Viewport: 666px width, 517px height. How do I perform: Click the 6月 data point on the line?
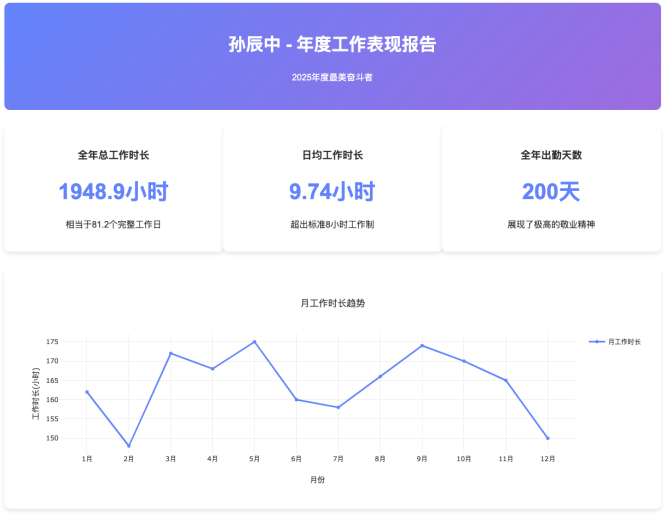296,399
